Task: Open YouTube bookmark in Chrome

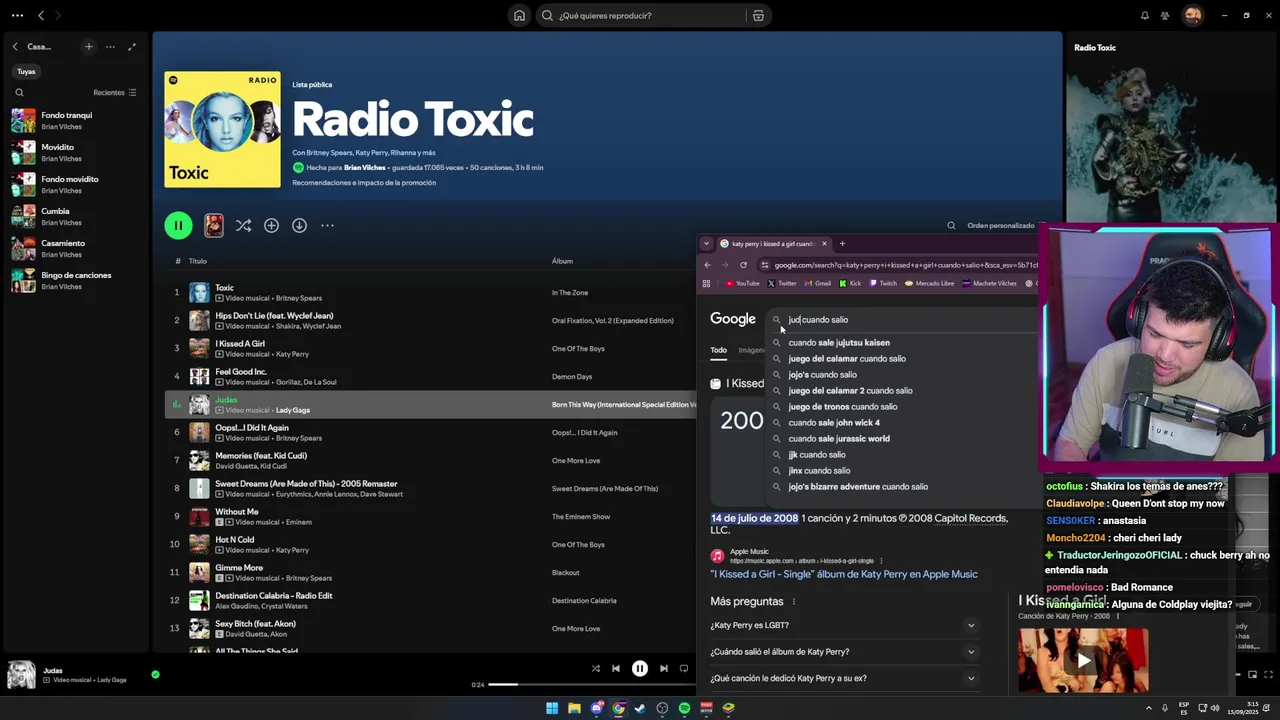Action: 742,283
